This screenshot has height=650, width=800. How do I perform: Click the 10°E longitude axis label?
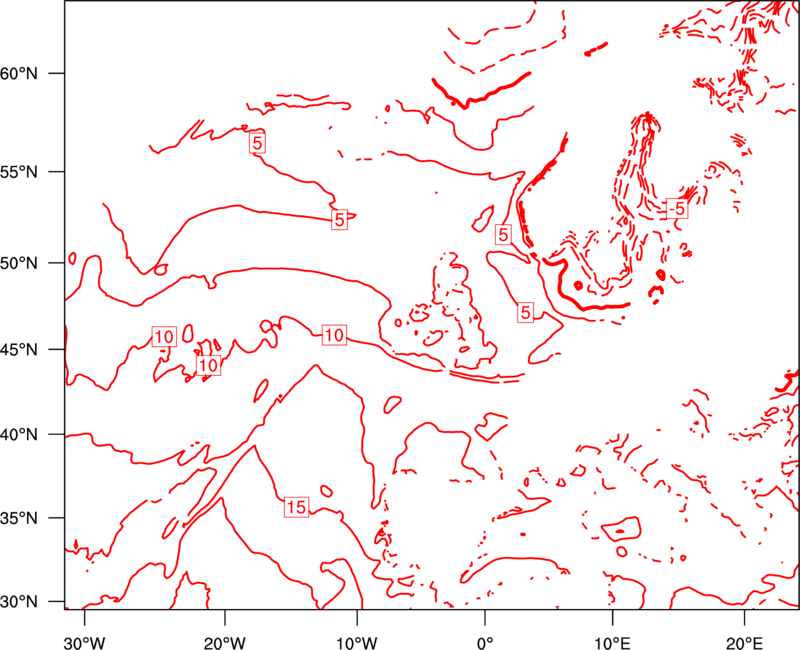pos(611,643)
